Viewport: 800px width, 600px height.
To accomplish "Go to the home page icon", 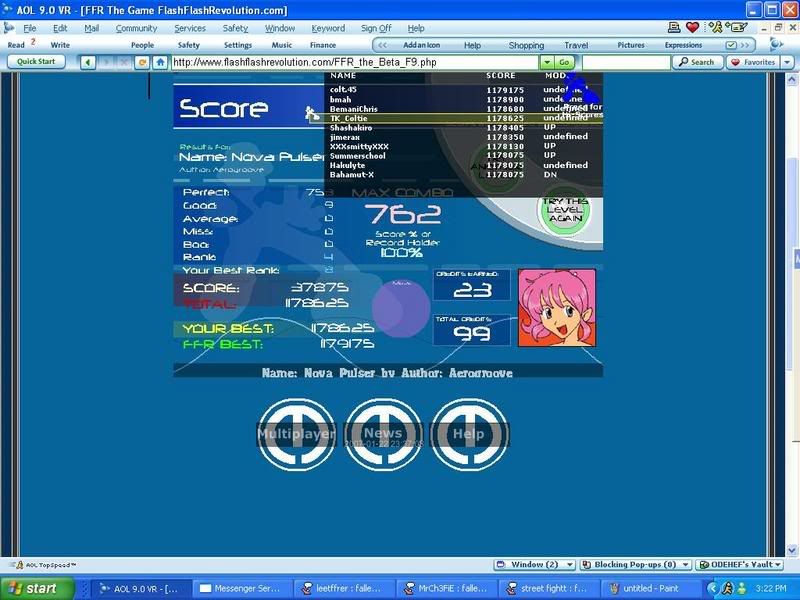I will (x=160, y=62).
